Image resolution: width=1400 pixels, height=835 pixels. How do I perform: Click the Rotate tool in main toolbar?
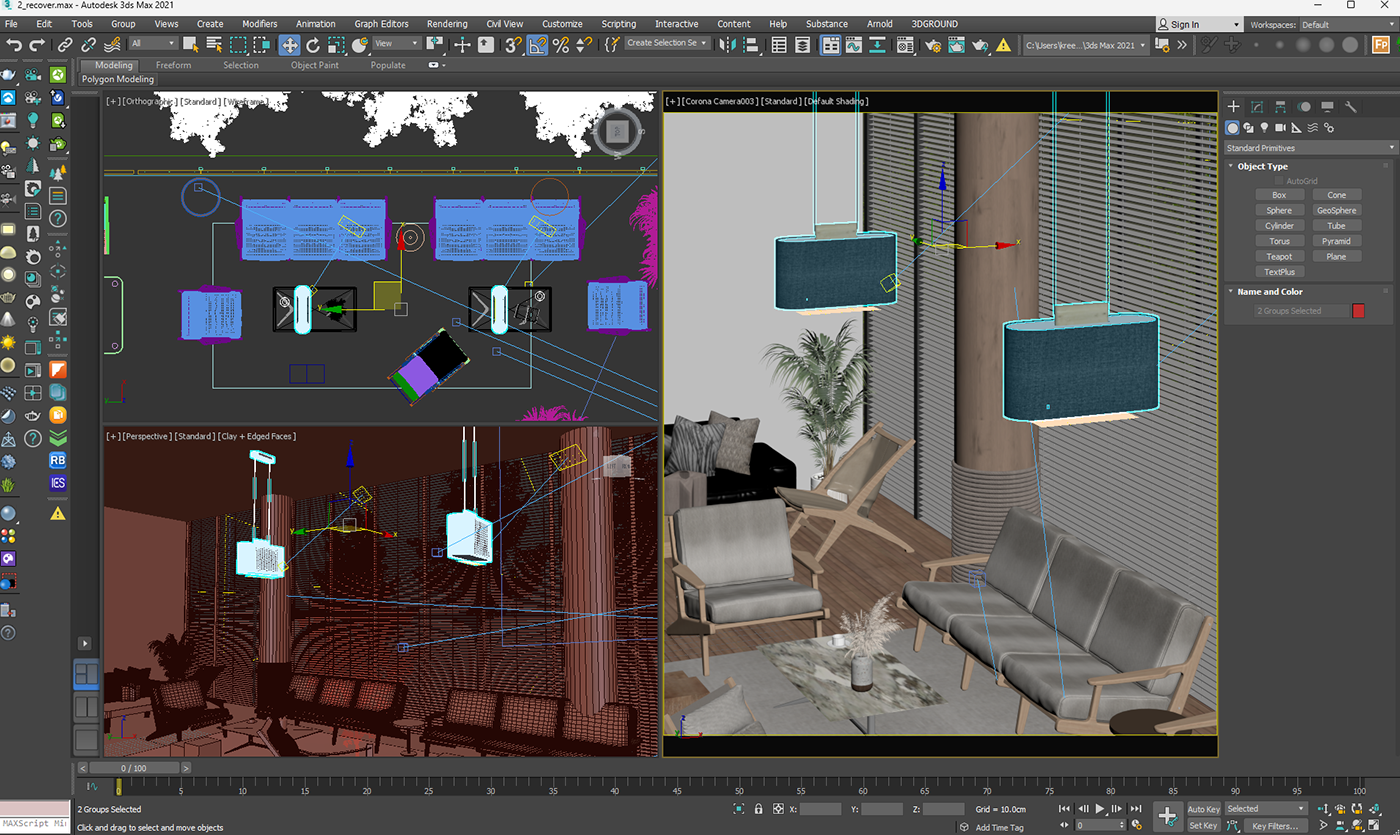313,44
